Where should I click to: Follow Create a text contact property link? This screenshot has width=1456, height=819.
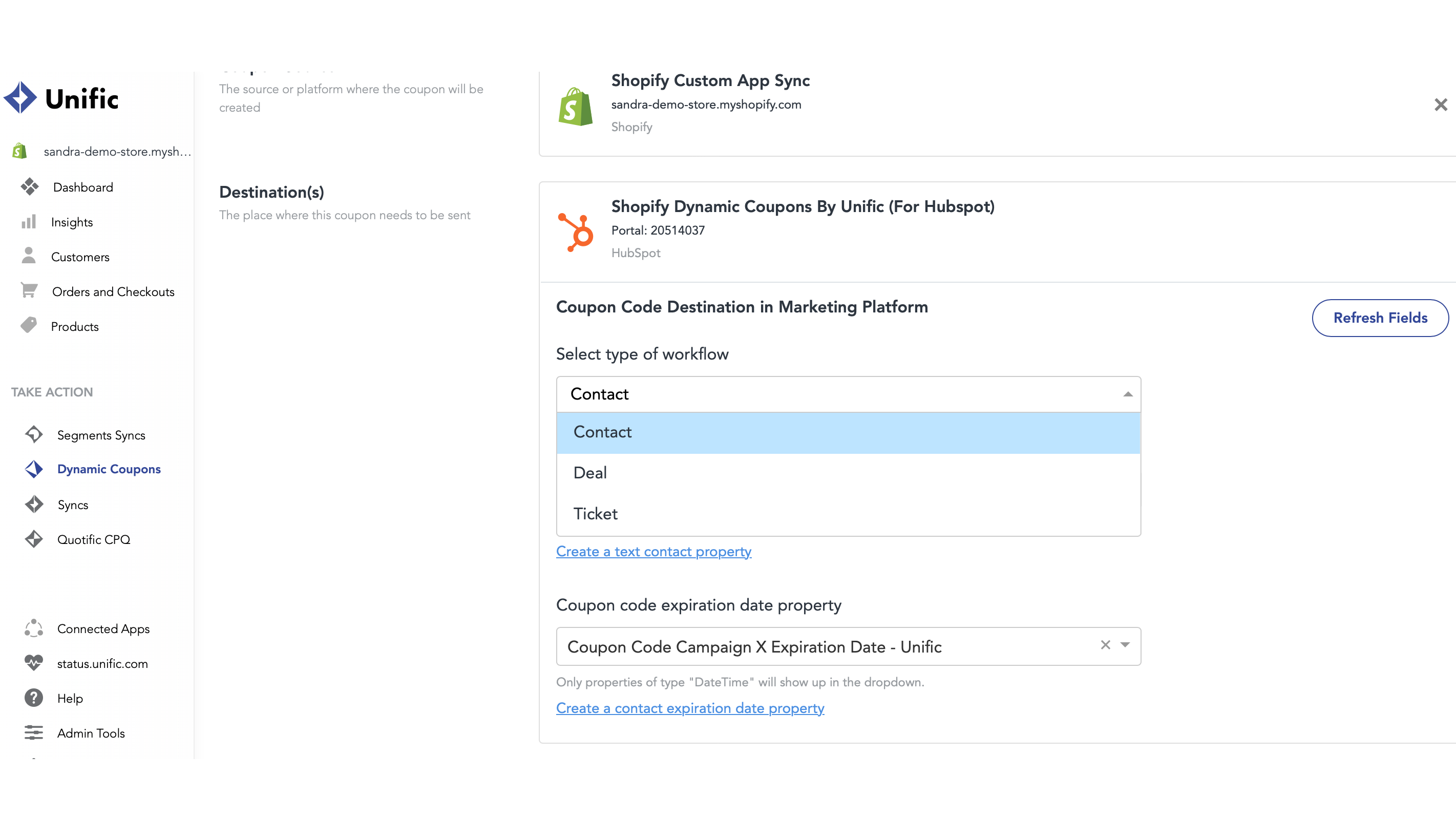(x=653, y=551)
